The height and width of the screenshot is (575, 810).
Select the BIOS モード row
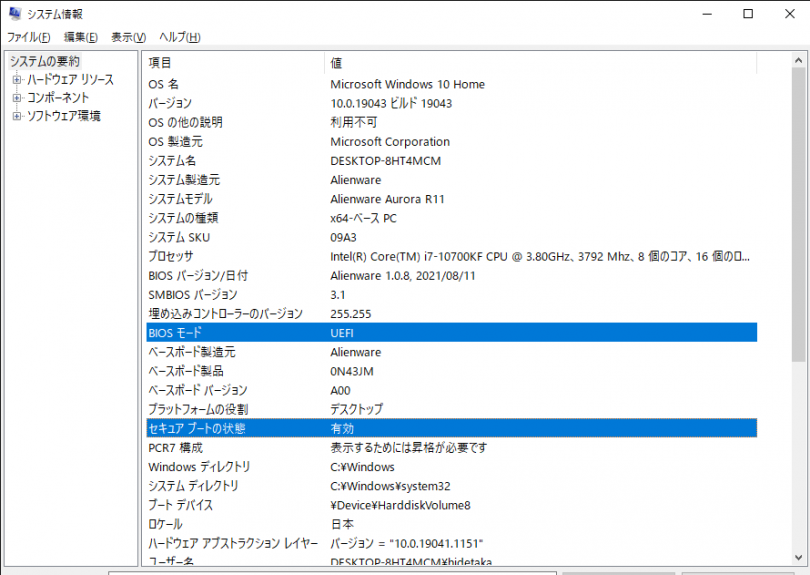451,333
